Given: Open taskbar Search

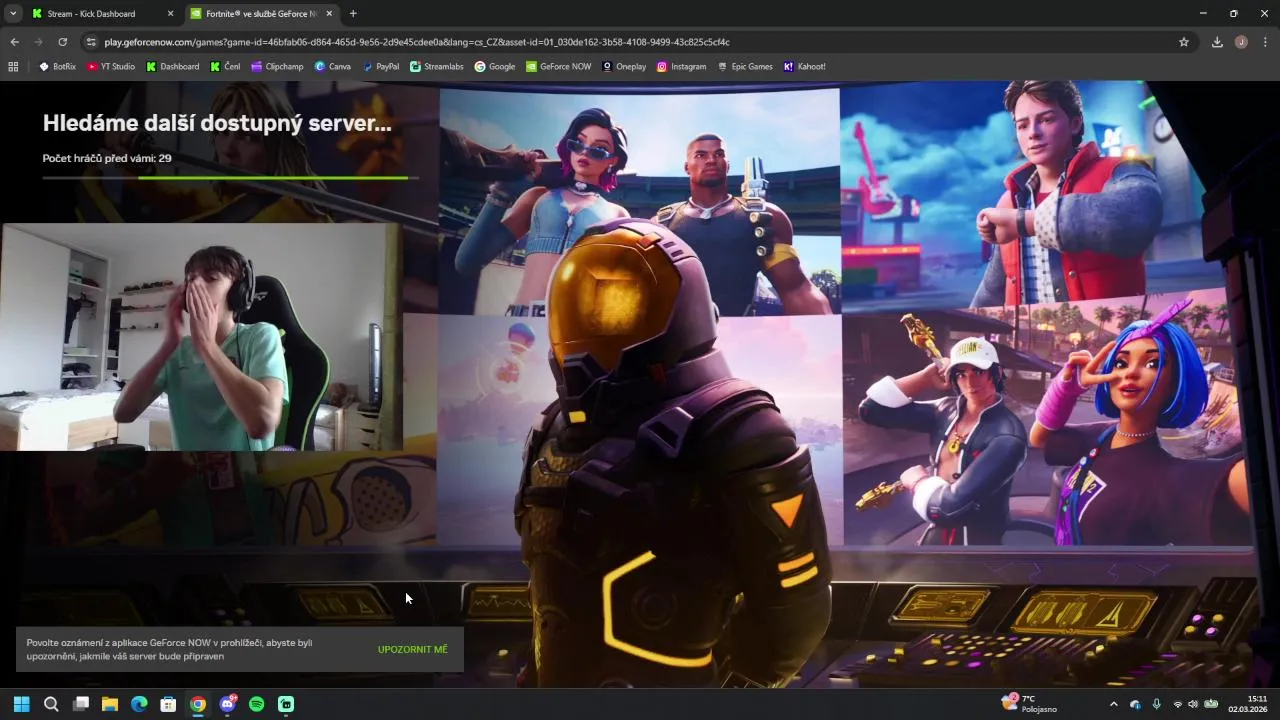Looking at the screenshot, I should [x=51, y=704].
